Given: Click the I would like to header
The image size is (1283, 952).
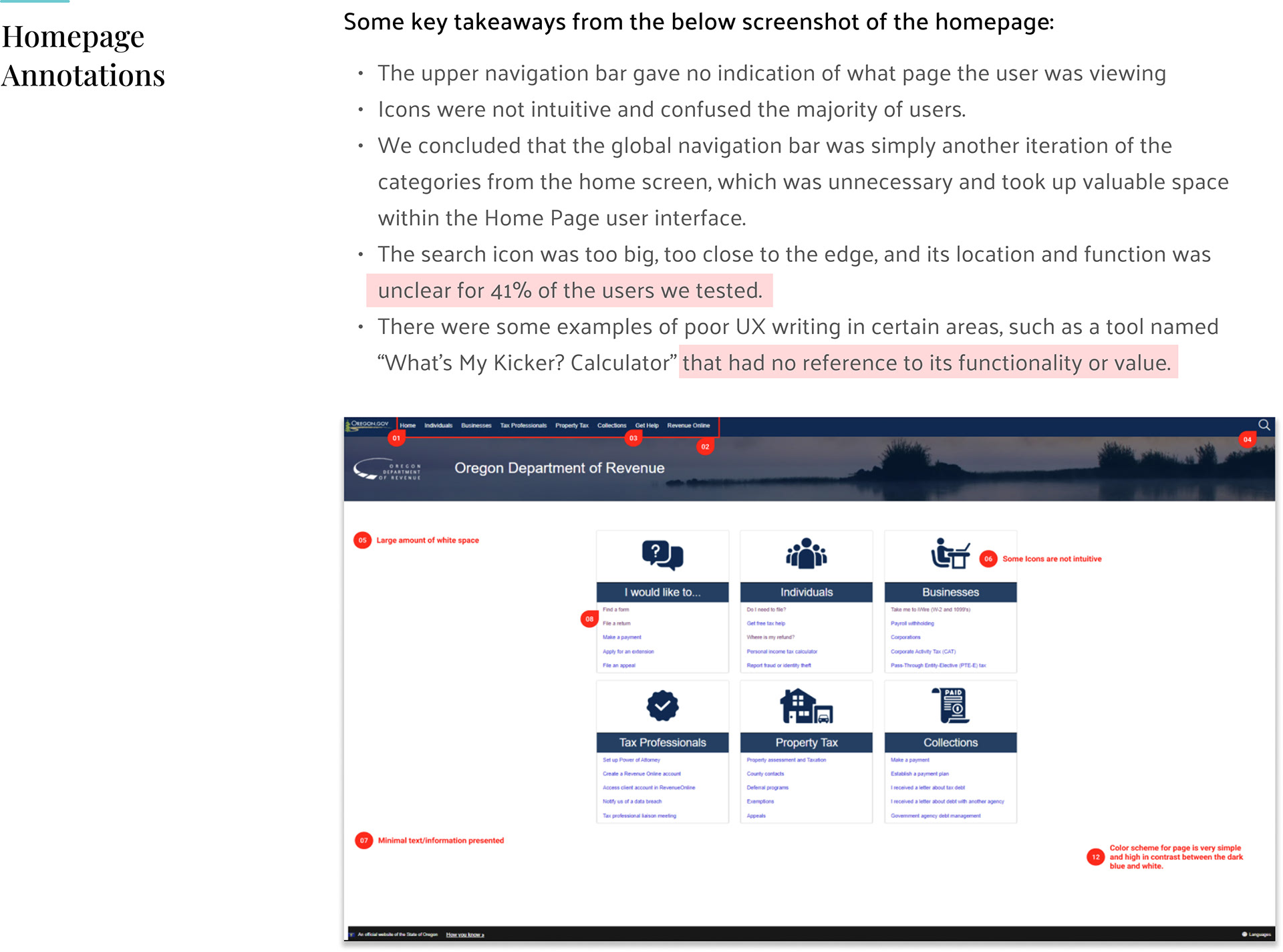Looking at the screenshot, I should click(662, 593).
